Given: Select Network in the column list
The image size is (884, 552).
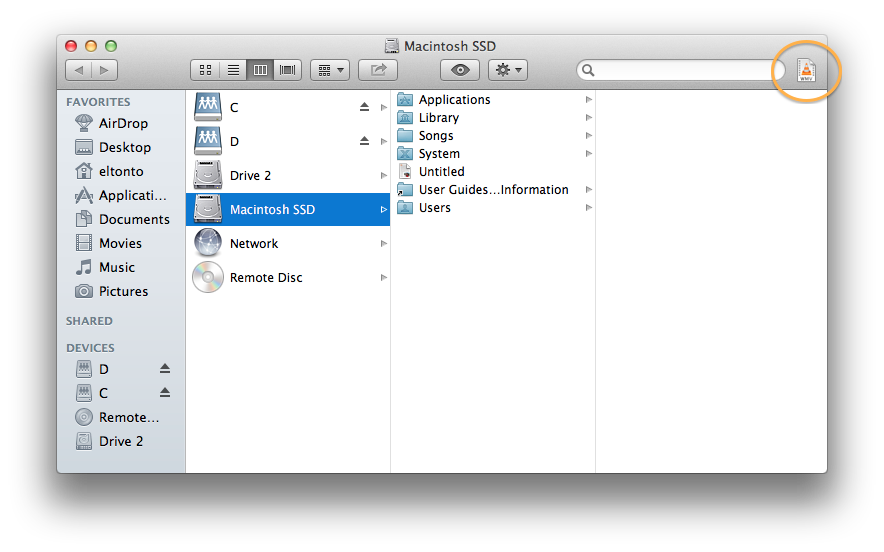Looking at the screenshot, I should 288,244.
